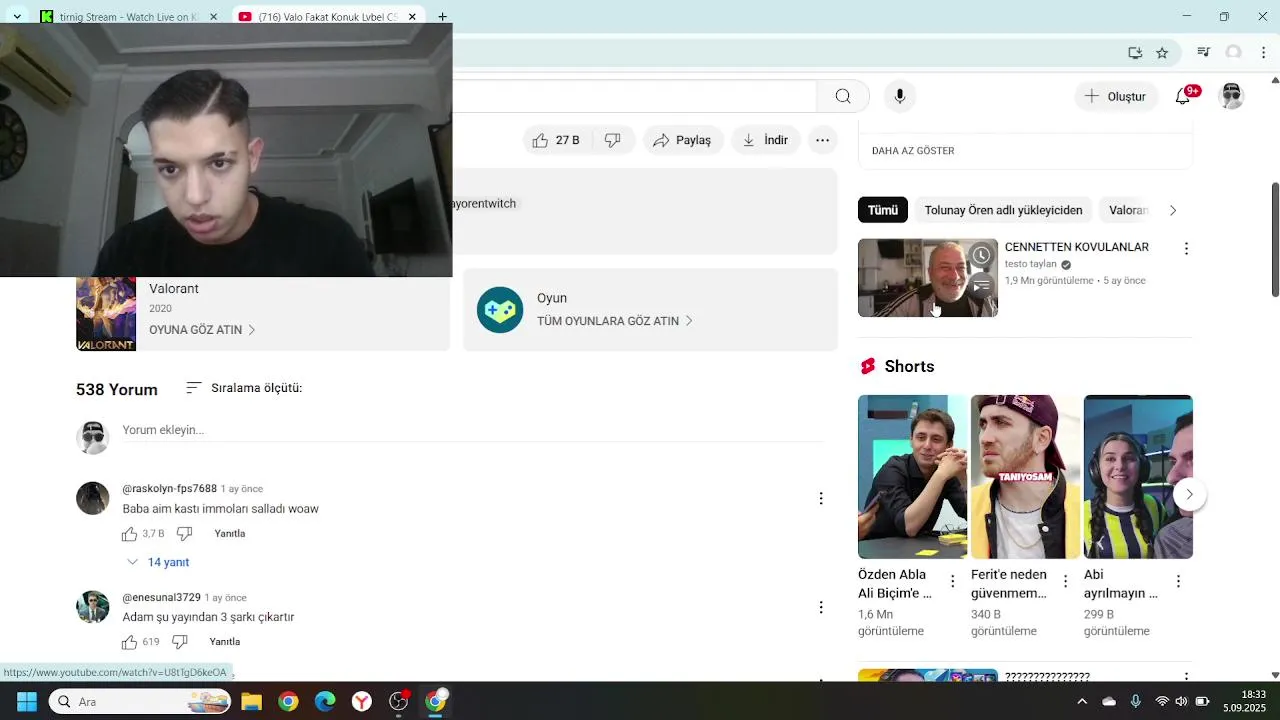Click the CENNETTEN KOVULANLAR video title
This screenshot has height=720, width=1280.
(x=1076, y=247)
